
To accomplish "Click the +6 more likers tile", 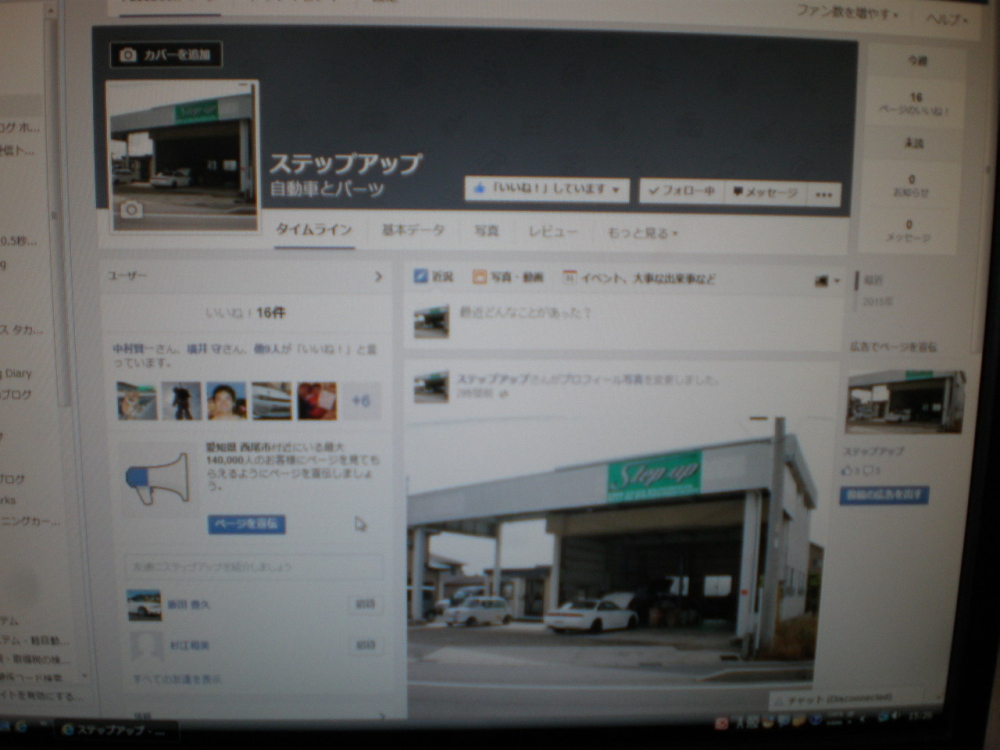I will (x=361, y=401).
